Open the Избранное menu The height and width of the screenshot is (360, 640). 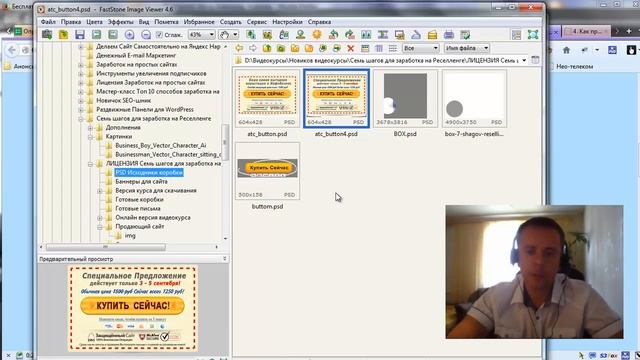pyautogui.click(x=199, y=22)
